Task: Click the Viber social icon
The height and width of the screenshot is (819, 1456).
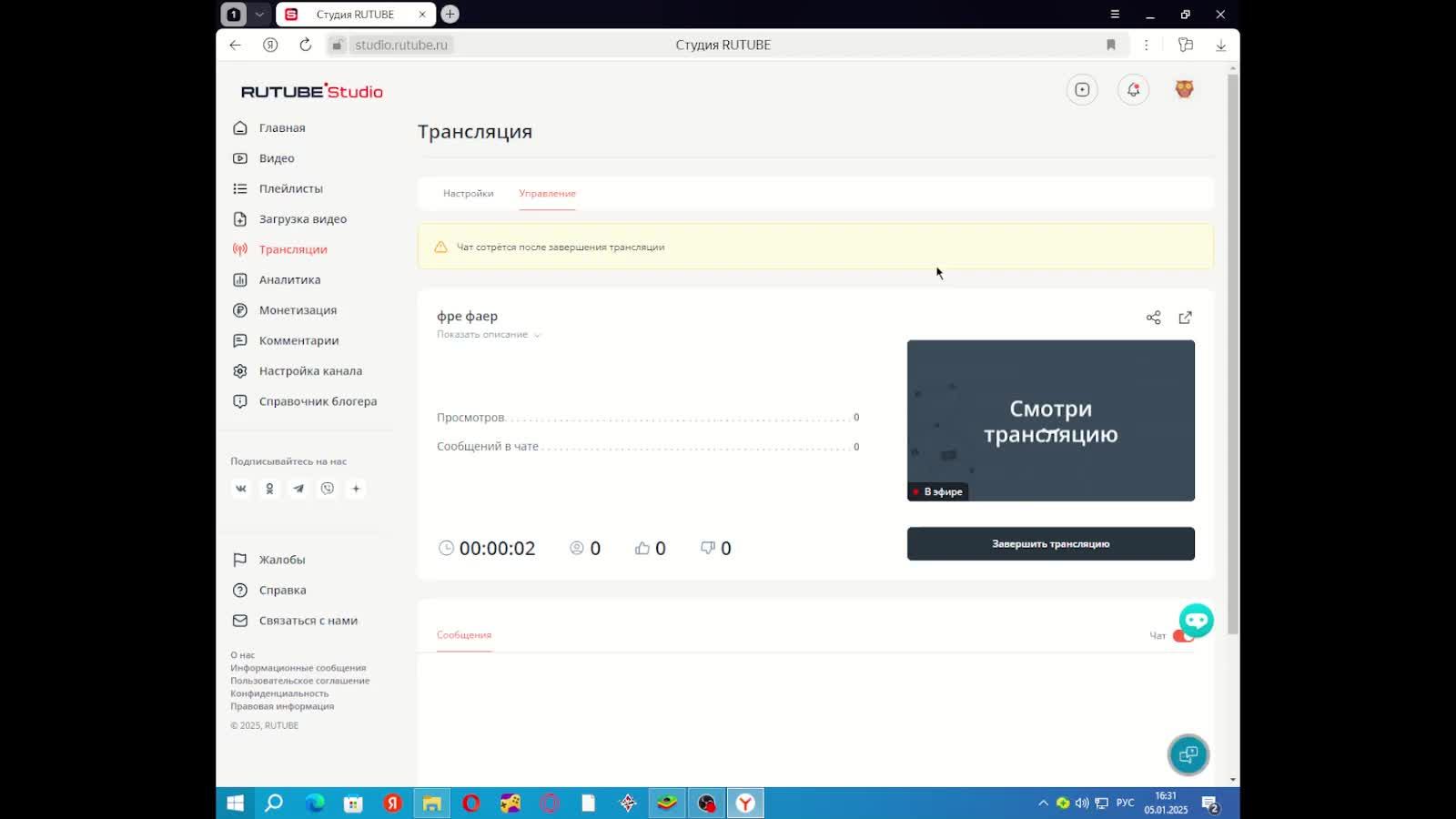Action: (x=328, y=489)
